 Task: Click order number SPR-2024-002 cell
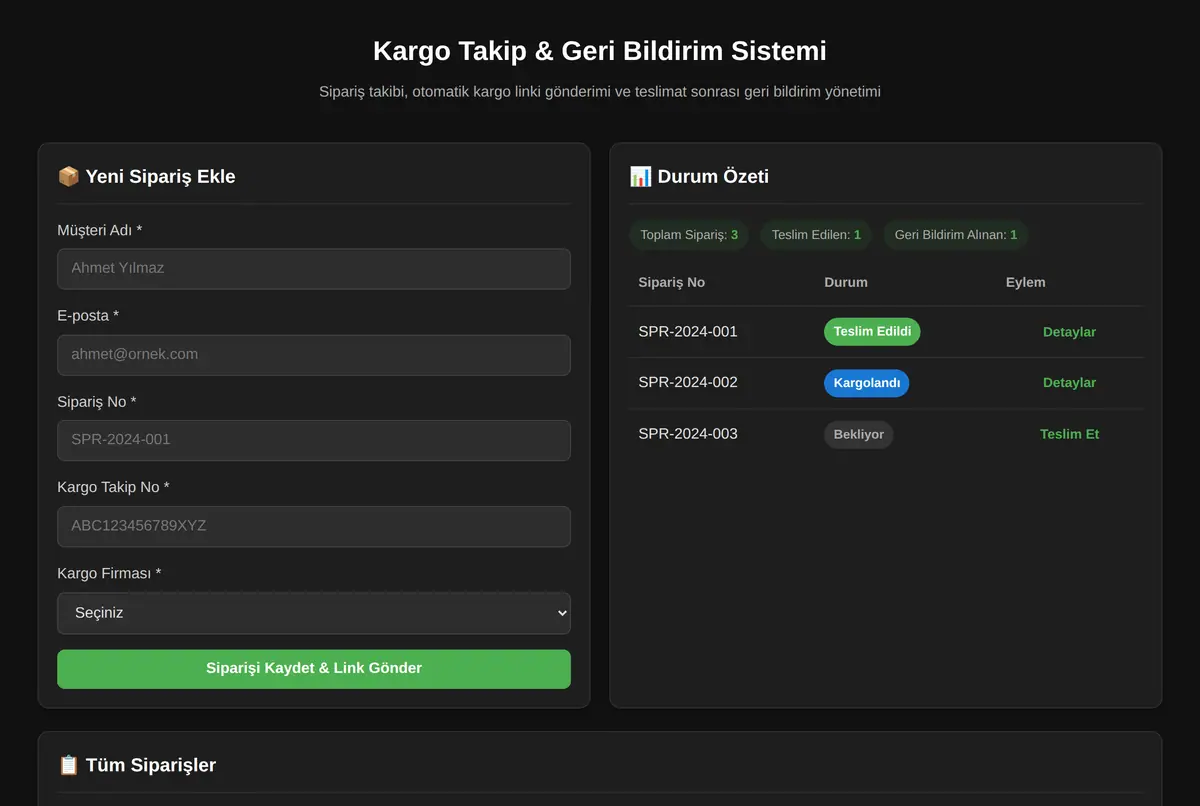pos(688,383)
